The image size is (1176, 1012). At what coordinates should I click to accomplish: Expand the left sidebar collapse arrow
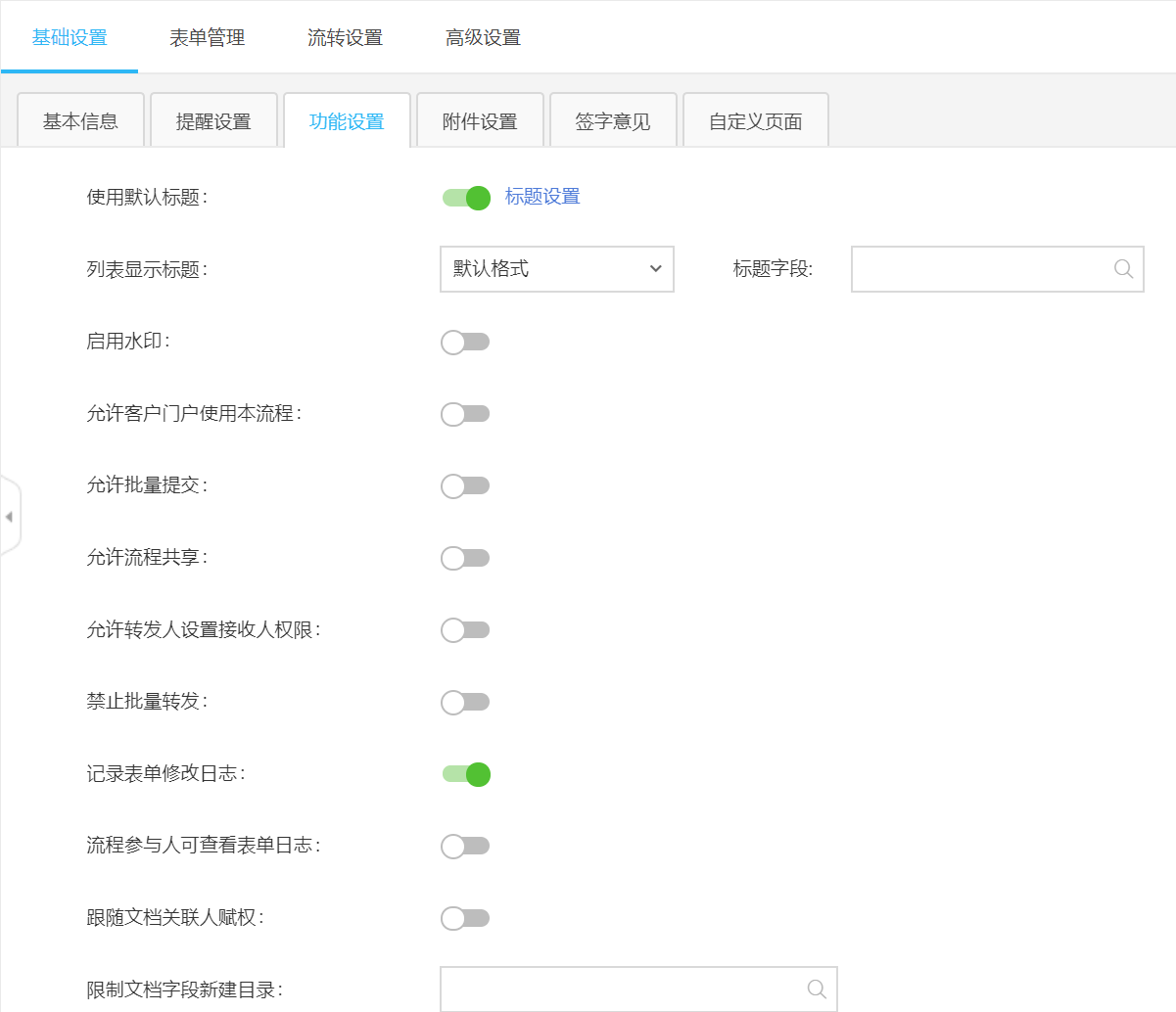[9, 517]
